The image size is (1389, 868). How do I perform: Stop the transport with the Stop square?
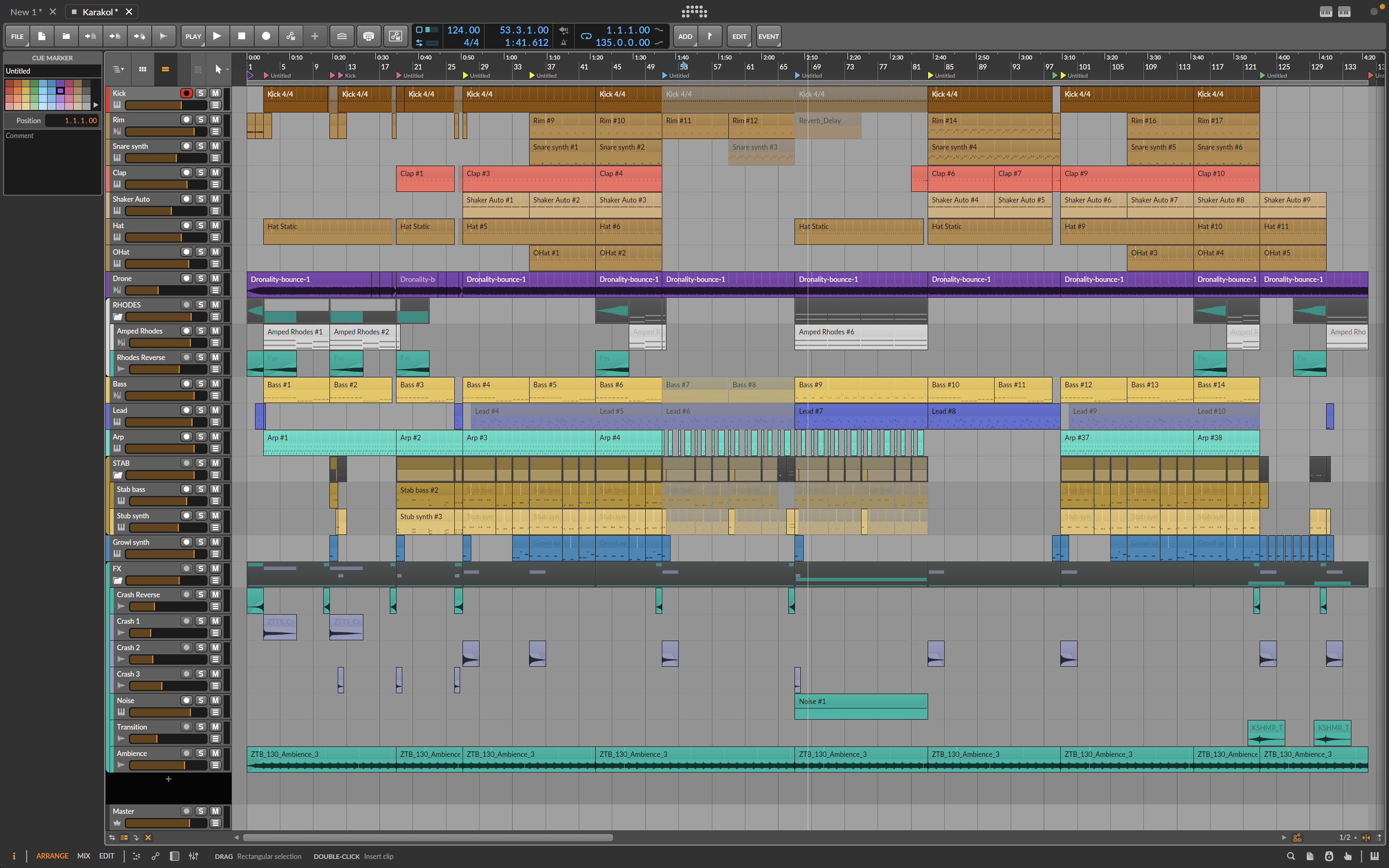tap(242, 36)
